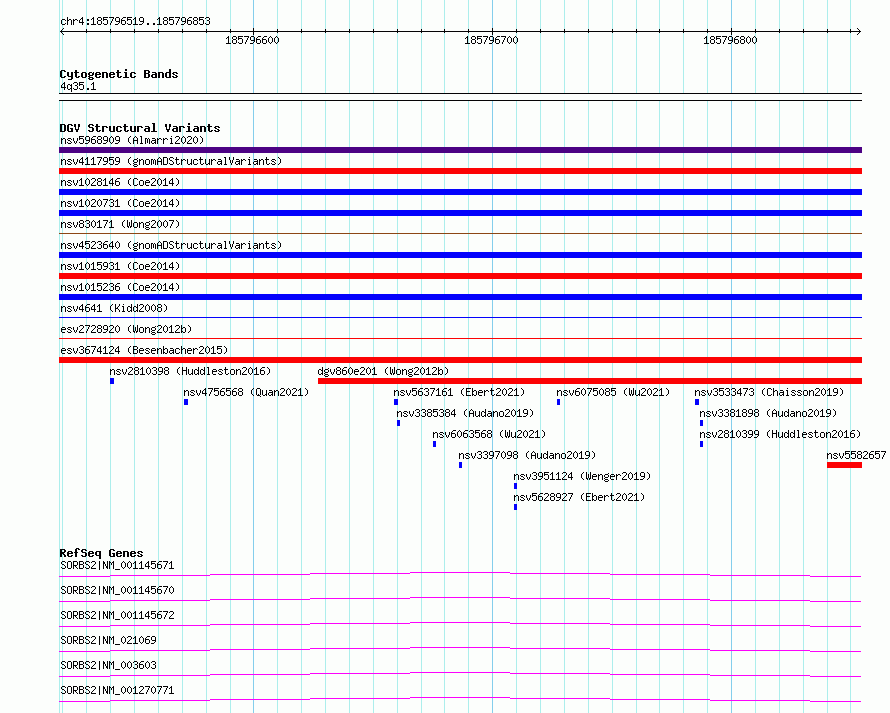This screenshot has height=713, width=890.
Task: Click the 185796600 ruler position label
Action: (x=252, y=40)
